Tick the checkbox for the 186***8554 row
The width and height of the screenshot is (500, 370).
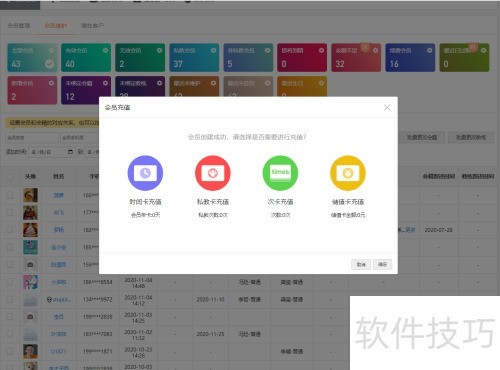click(10, 282)
